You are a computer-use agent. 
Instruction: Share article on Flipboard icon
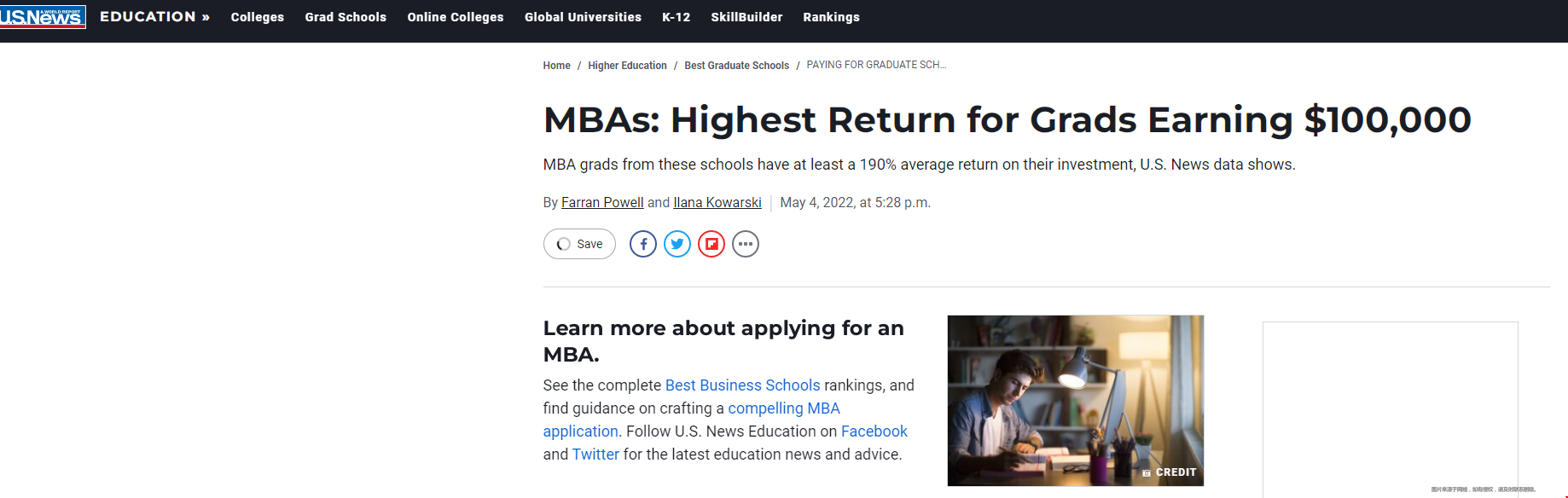click(711, 244)
